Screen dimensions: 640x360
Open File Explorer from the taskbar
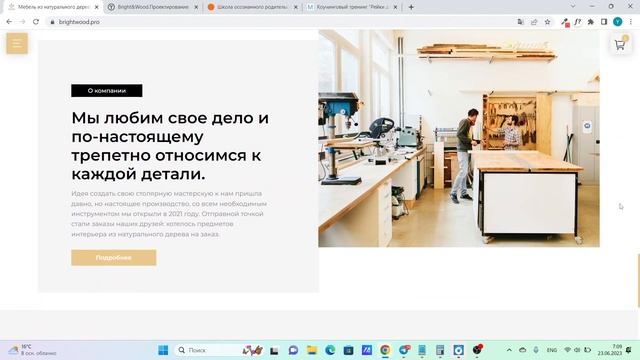[312, 350]
